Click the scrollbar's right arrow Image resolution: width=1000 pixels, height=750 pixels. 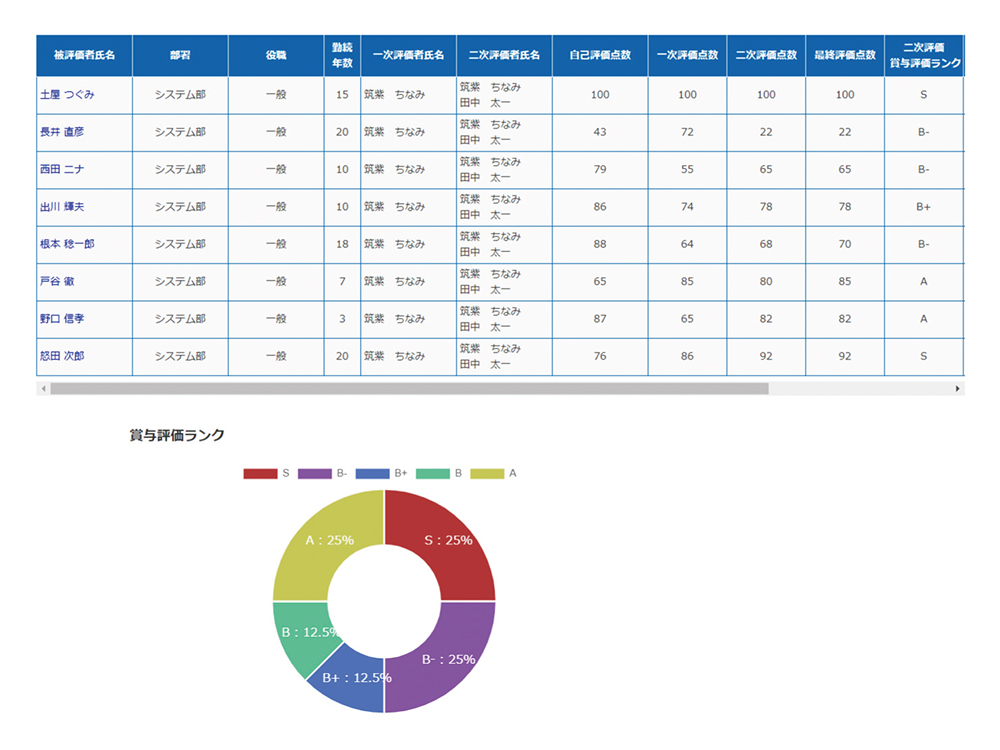(x=958, y=388)
